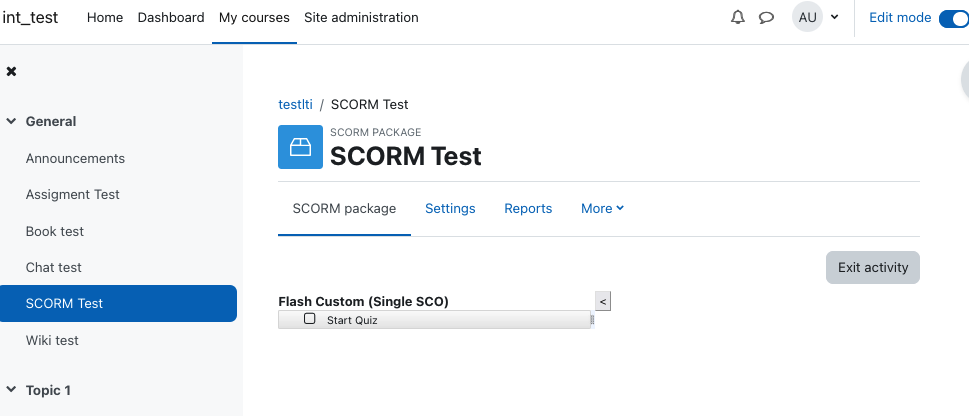Open Site administration in top menu
This screenshot has width=969, height=416.
point(361,17)
